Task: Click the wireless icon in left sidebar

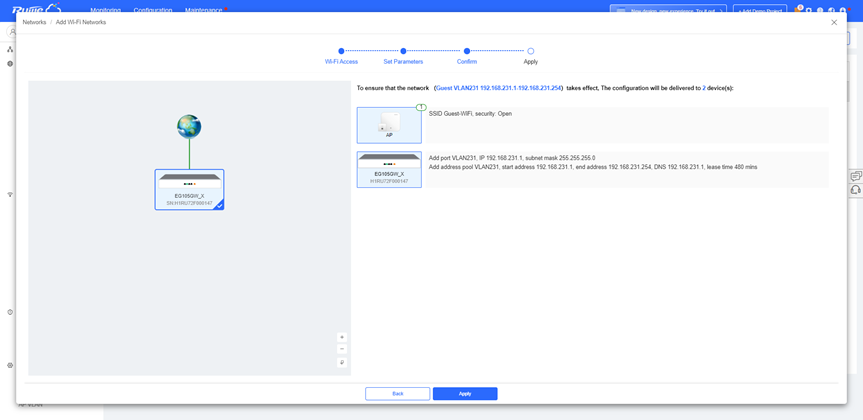Action: coord(10,194)
